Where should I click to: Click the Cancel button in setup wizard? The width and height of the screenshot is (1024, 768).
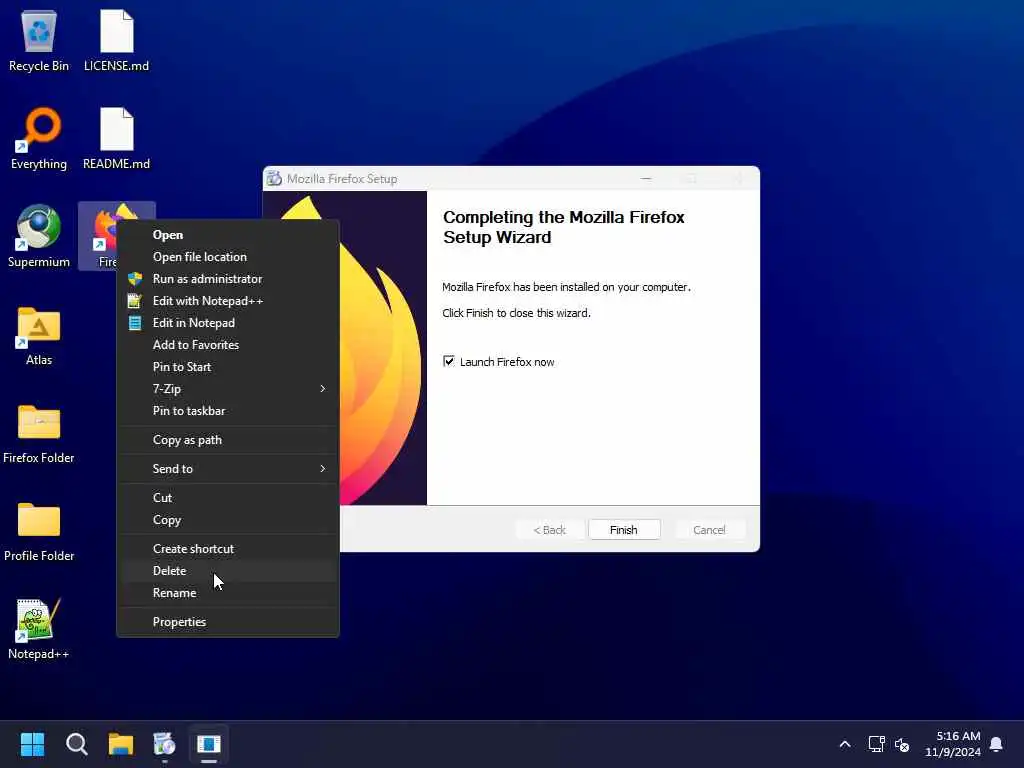click(709, 530)
